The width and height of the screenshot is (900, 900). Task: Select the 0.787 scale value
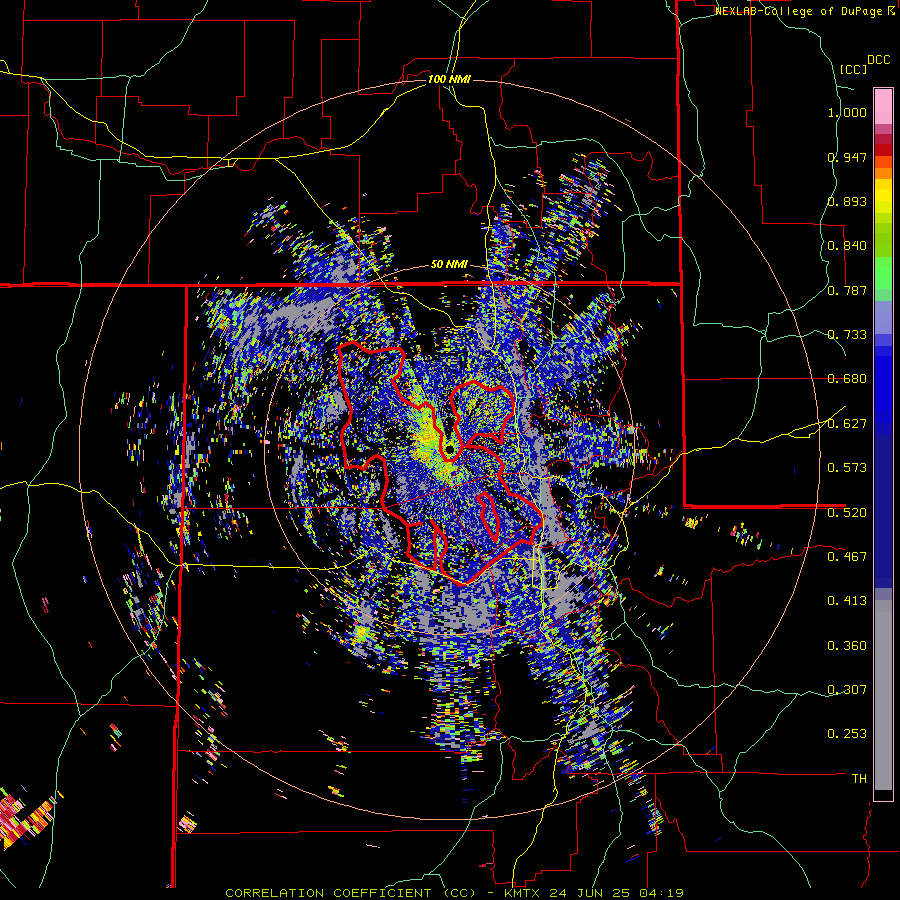pyautogui.click(x=847, y=290)
